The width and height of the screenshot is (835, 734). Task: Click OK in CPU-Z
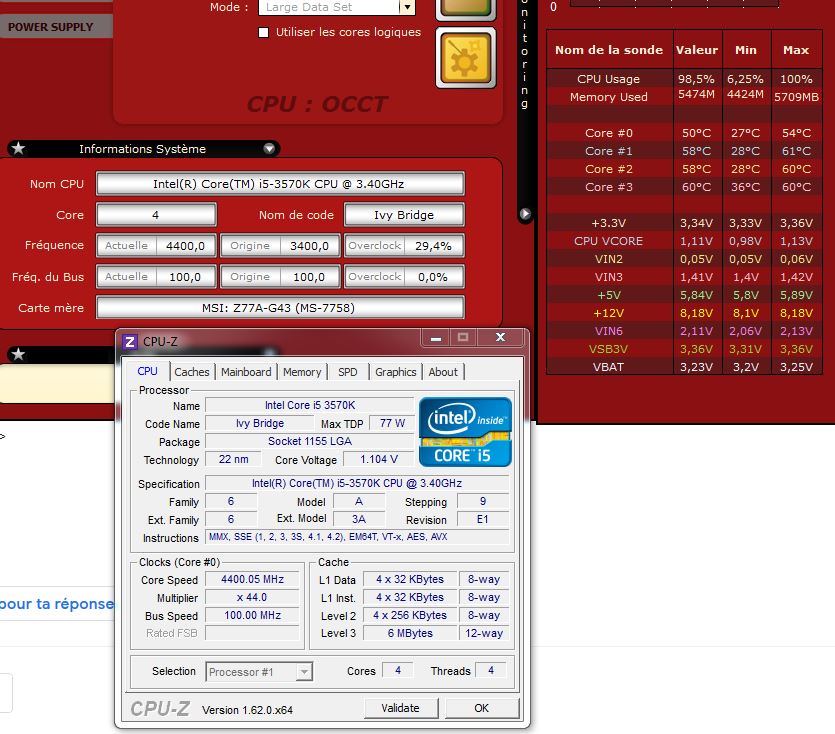[481, 708]
